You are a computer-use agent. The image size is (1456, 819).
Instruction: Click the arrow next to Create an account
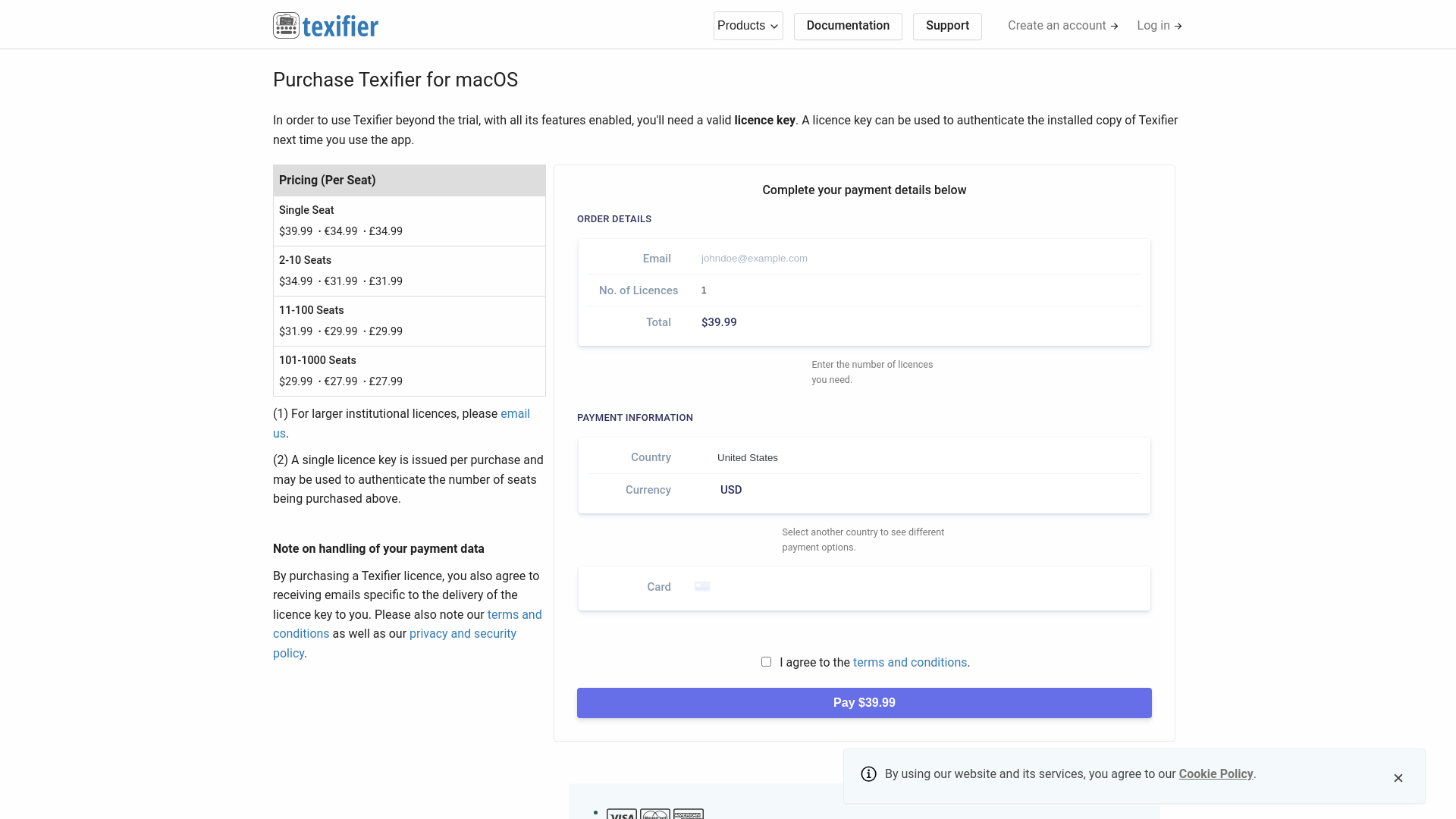pyautogui.click(x=1115, y=27)
